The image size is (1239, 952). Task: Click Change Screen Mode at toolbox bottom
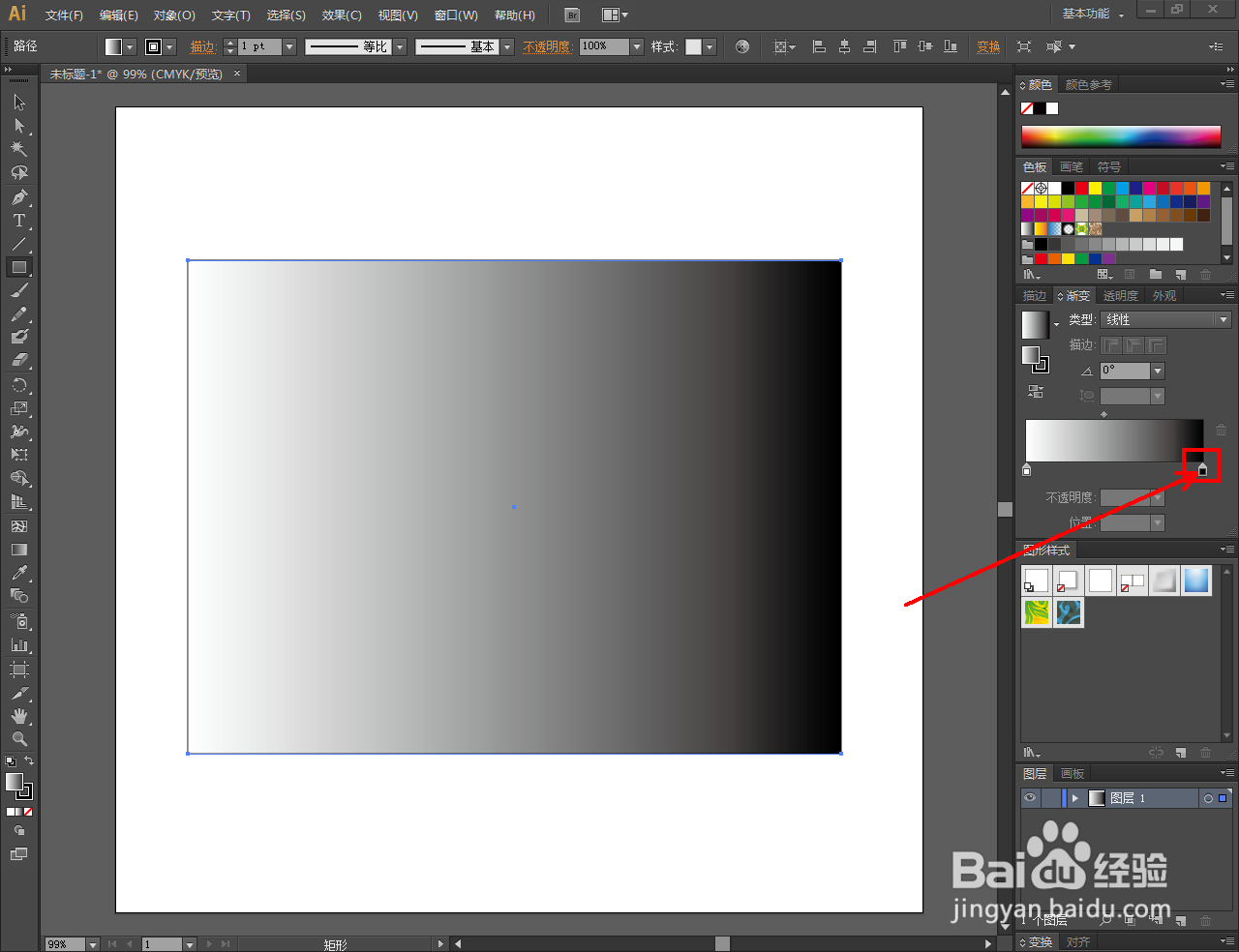coord(18,854)
